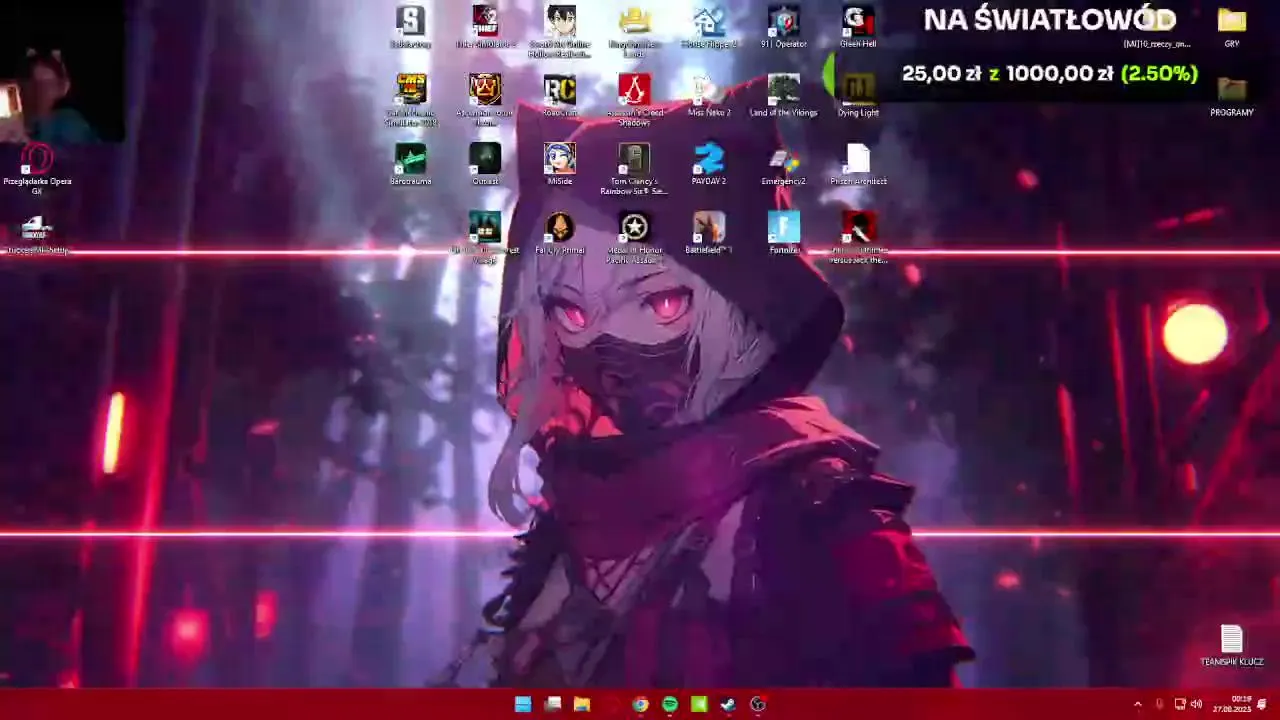
Task: Open Spotify from the taskbar
Action: [x=669, y=704]
